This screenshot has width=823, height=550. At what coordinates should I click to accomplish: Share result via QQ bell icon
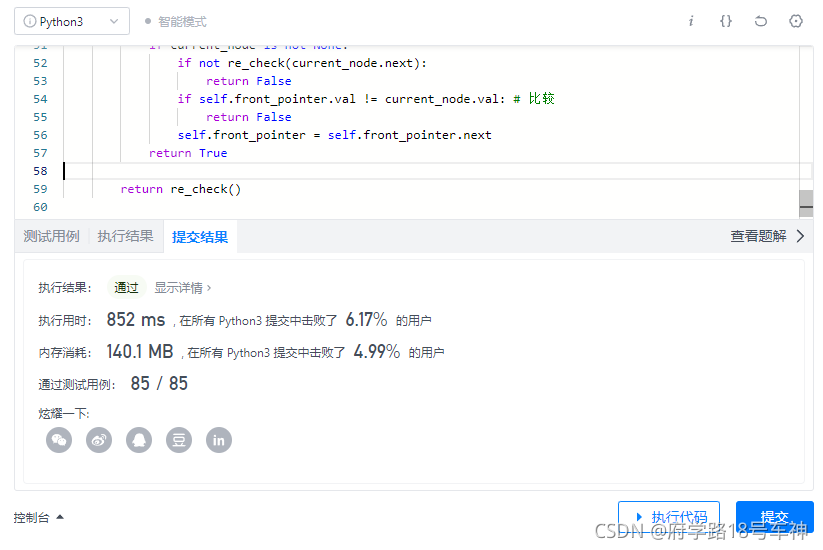[139, 440]
